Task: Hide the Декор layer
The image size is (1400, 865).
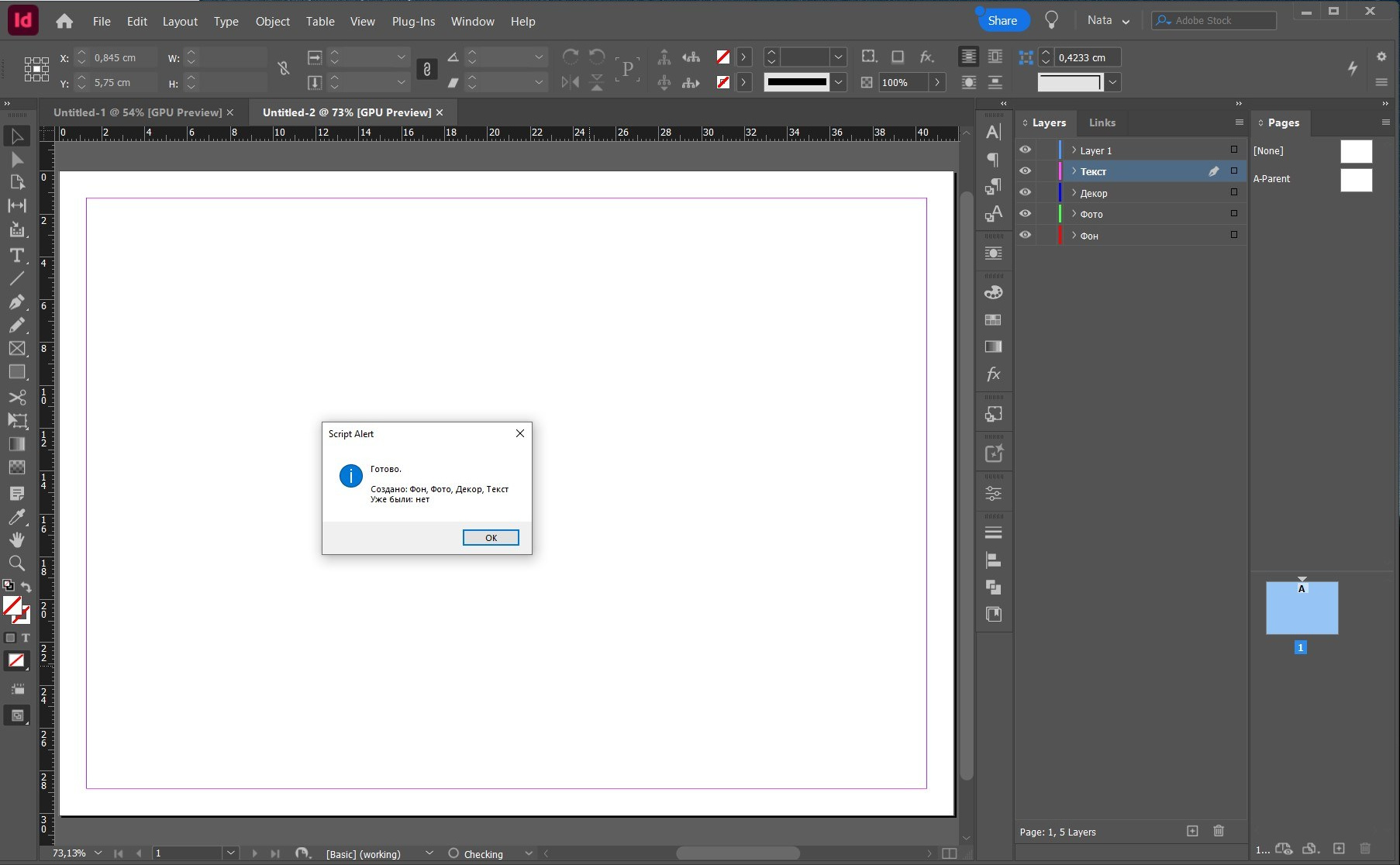Action: (1026, 192)
